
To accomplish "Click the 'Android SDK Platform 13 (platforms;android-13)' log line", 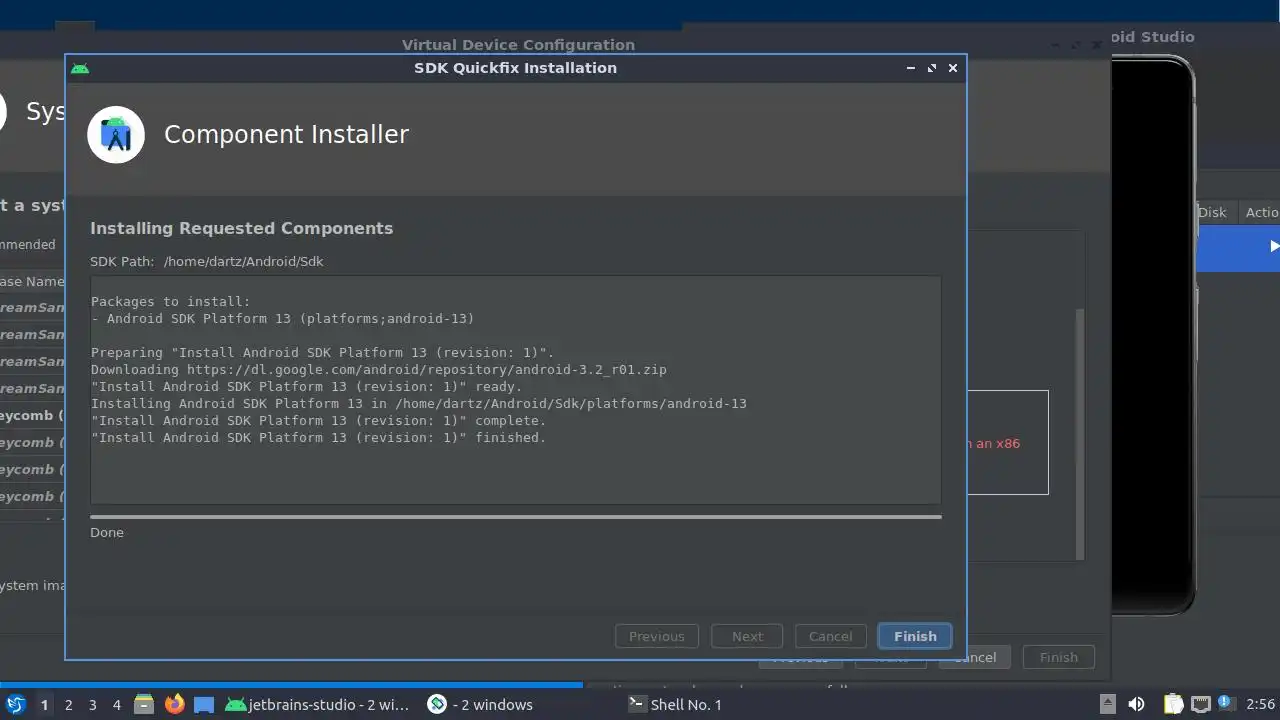I will (283, 318).
